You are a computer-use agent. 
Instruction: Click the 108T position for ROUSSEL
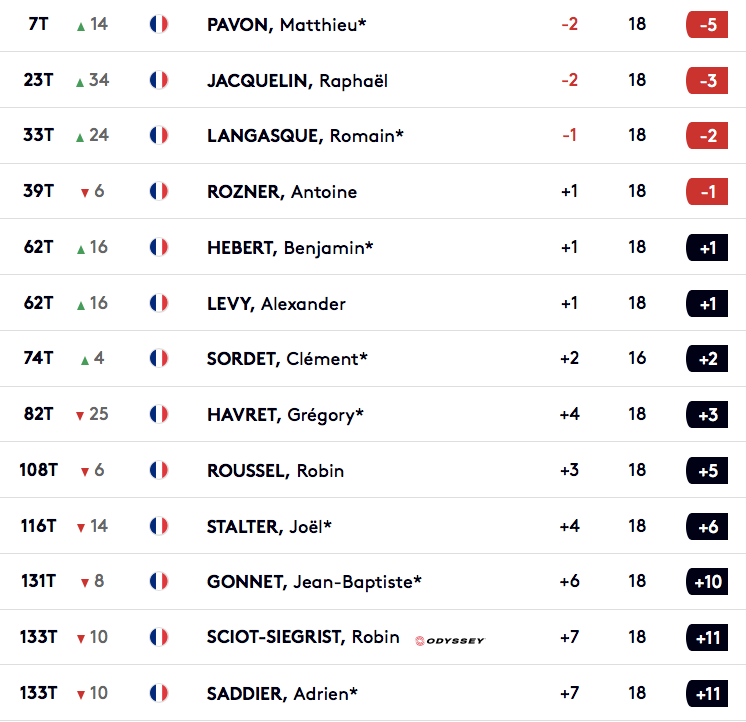[x=39, y=470]
